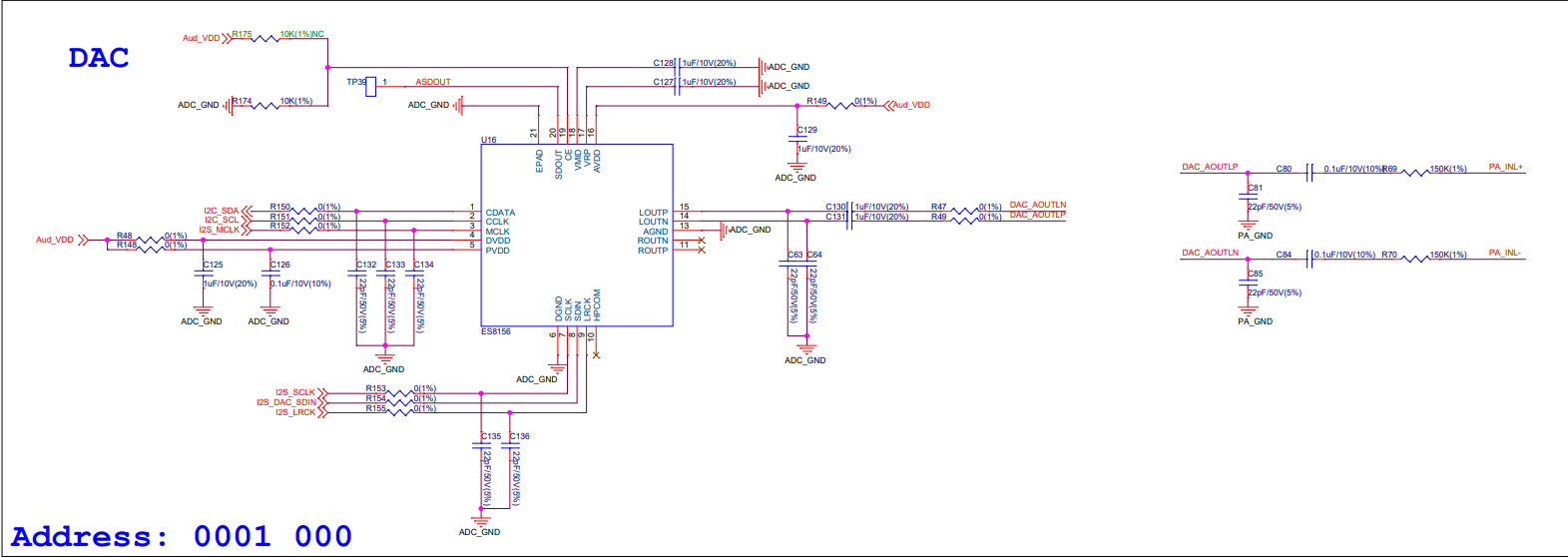This screenshot has width=1568, height=557.
Task: Select the PVDD pin label
Action: click(498, 251)
